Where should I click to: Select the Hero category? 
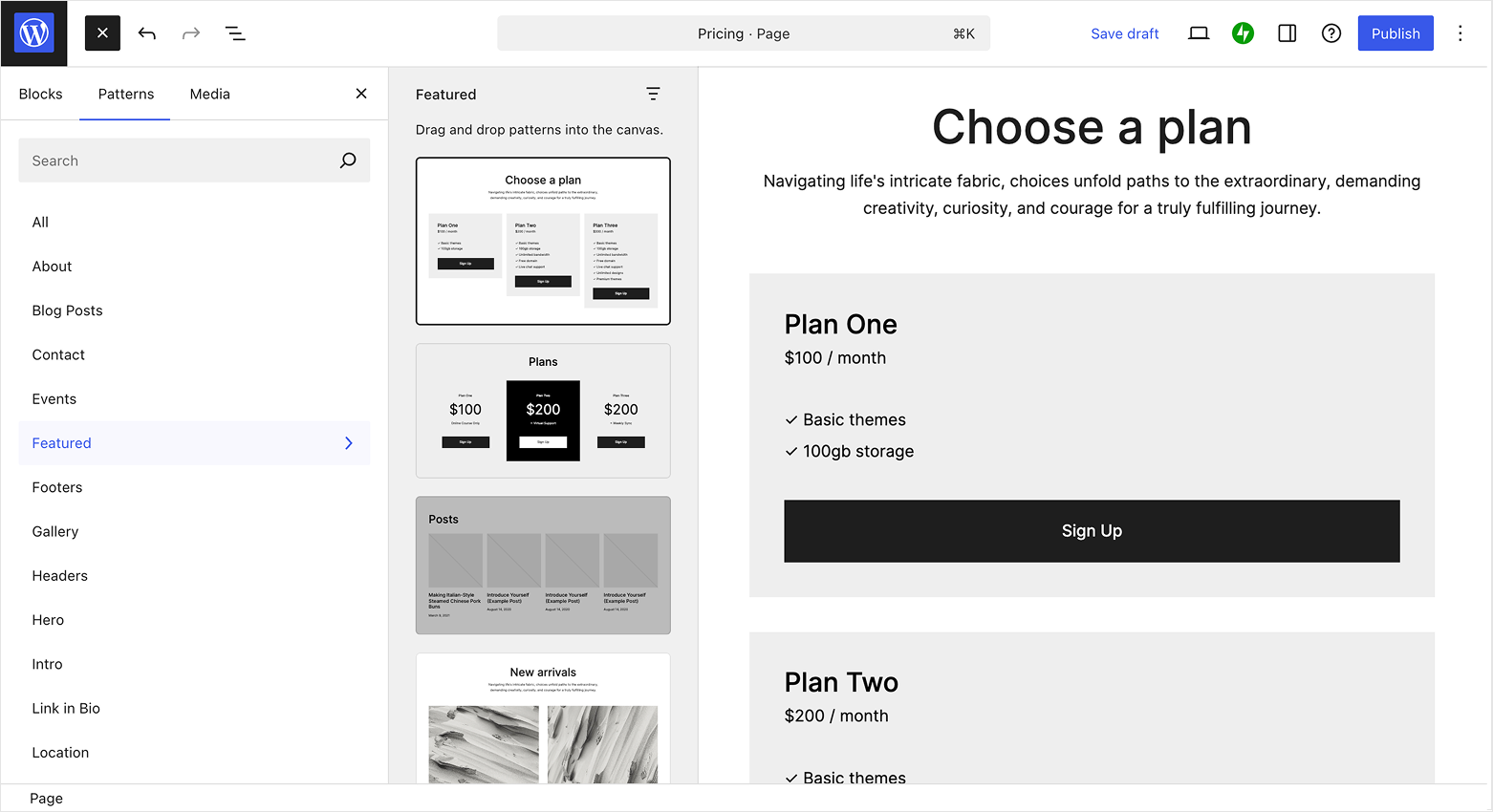194,620
